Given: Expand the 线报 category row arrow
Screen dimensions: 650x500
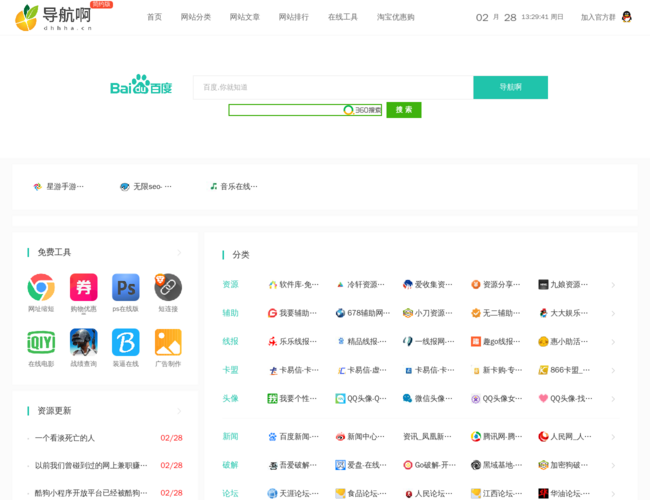Looking at the screenshot, I should [613, 342].
